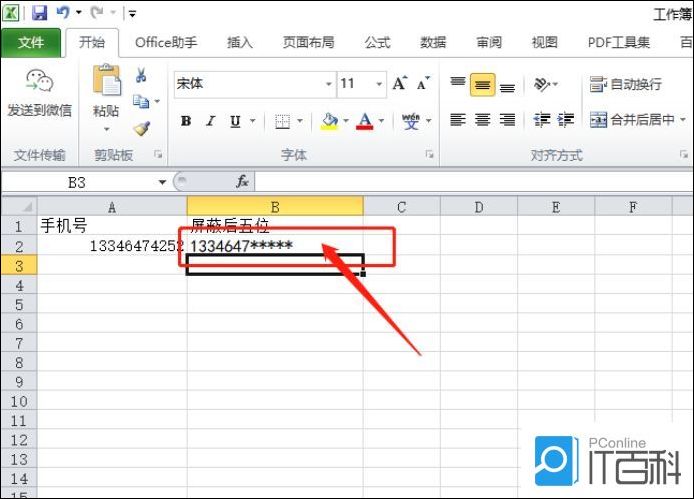The height and width of the screenshot is (499, 694).
Task: Click the 粘贴 paste clipboard icon
Action: click(x=106, y=80)
